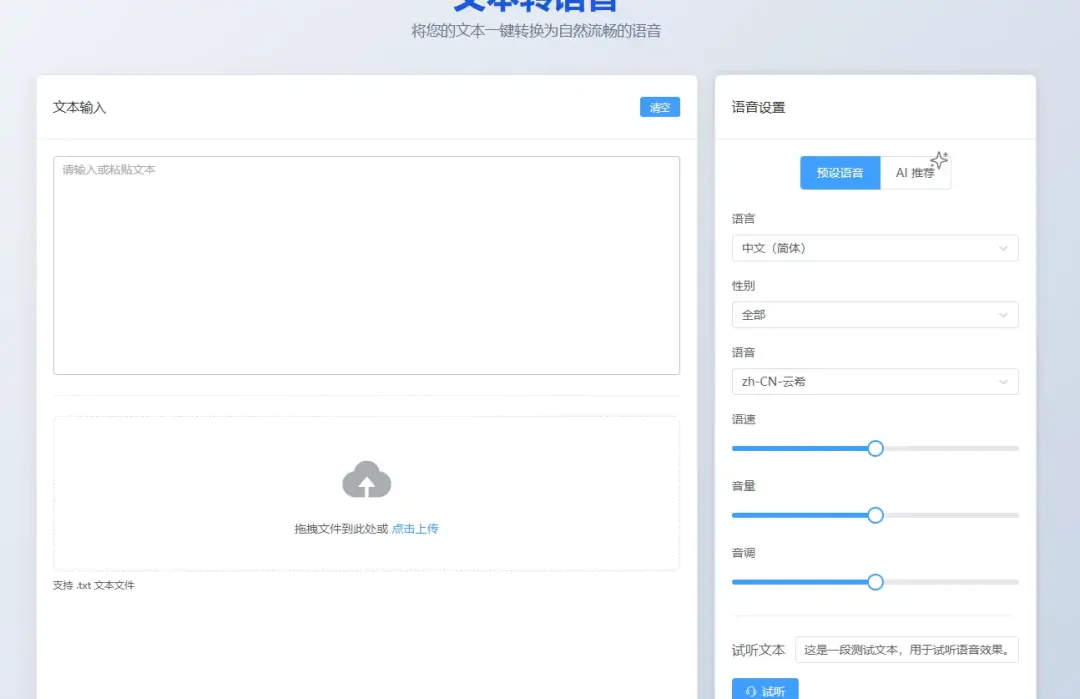Screen dimensions: 1080x699
Task: Click the chevron on the 语音 selector
Action: [1004, 381]
